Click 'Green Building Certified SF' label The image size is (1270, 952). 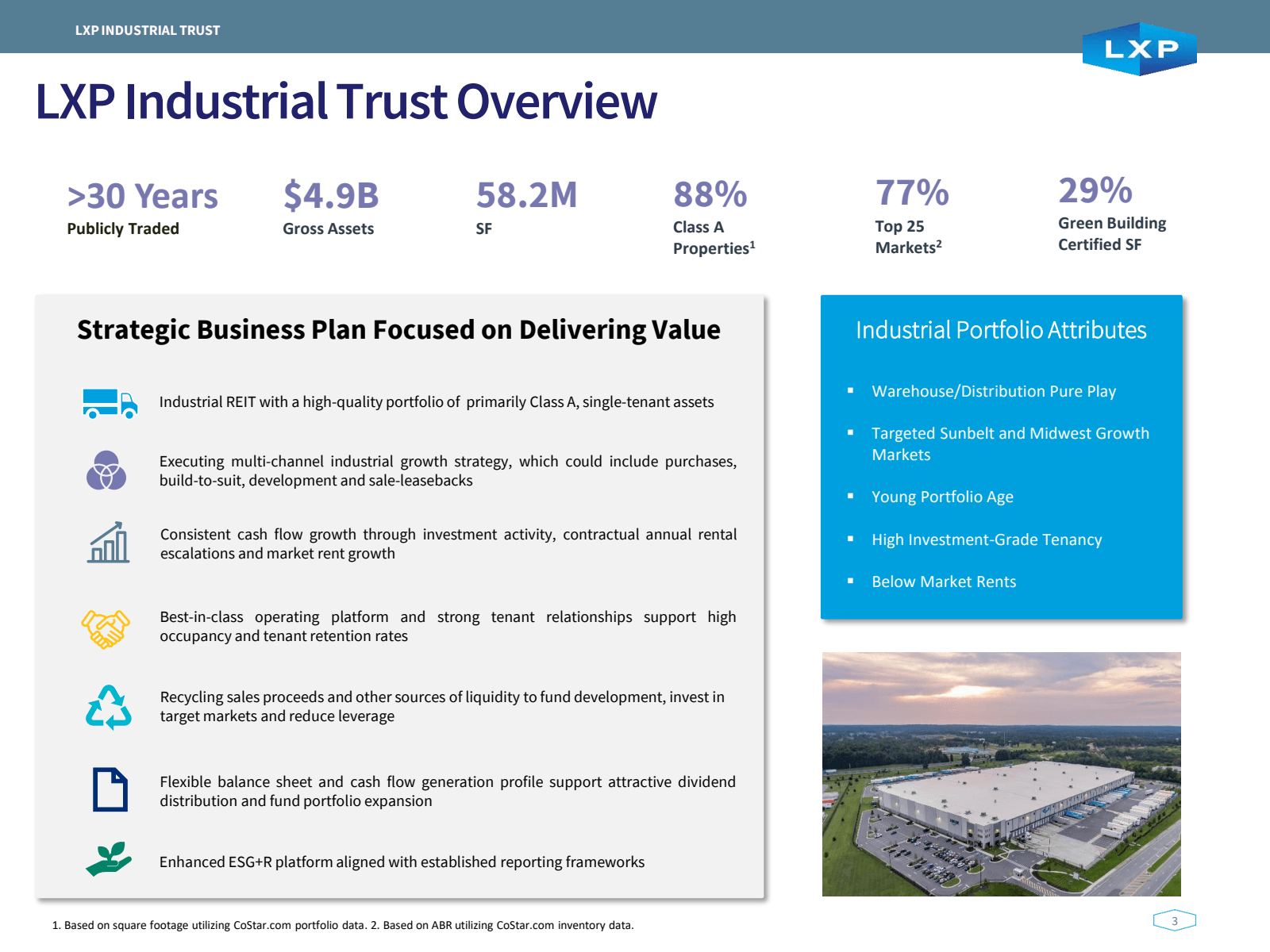tap(1112, 234)
